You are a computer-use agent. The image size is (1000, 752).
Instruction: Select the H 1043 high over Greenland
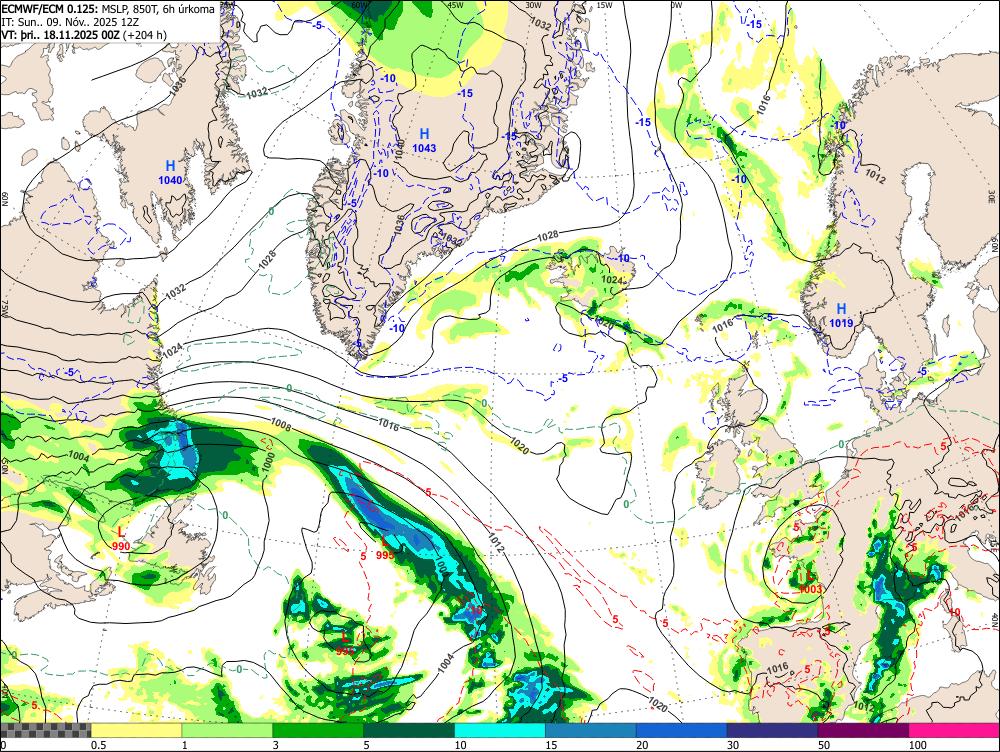point(424,140)
